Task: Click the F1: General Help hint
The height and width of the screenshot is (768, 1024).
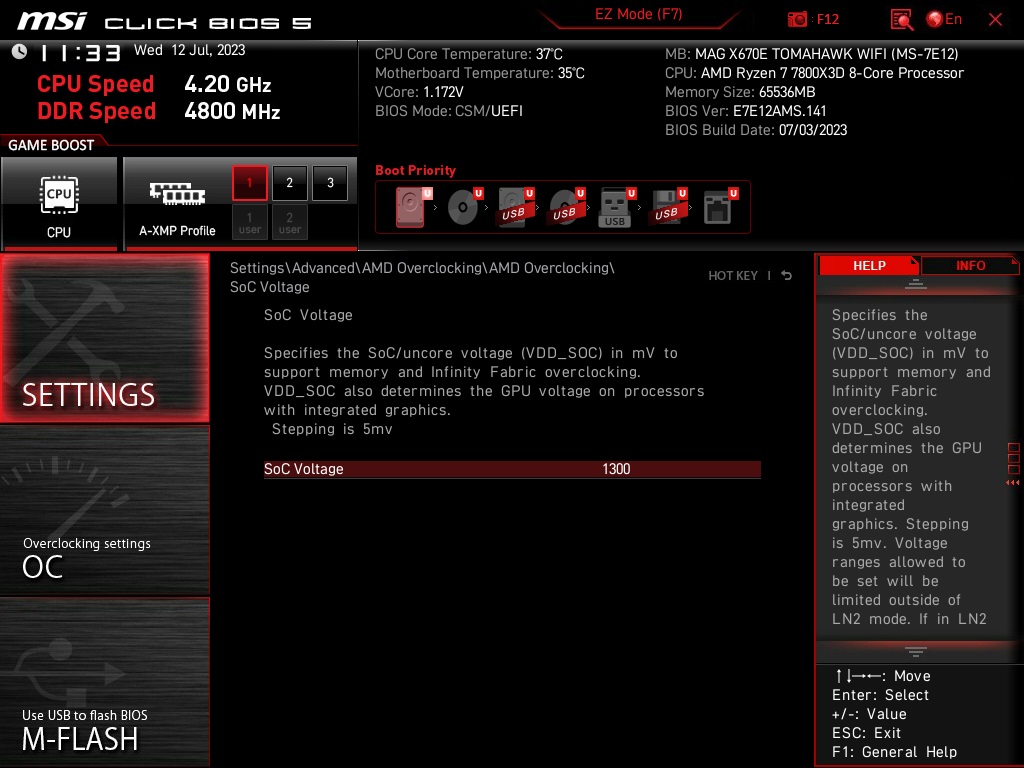Action: coord(894,752)
